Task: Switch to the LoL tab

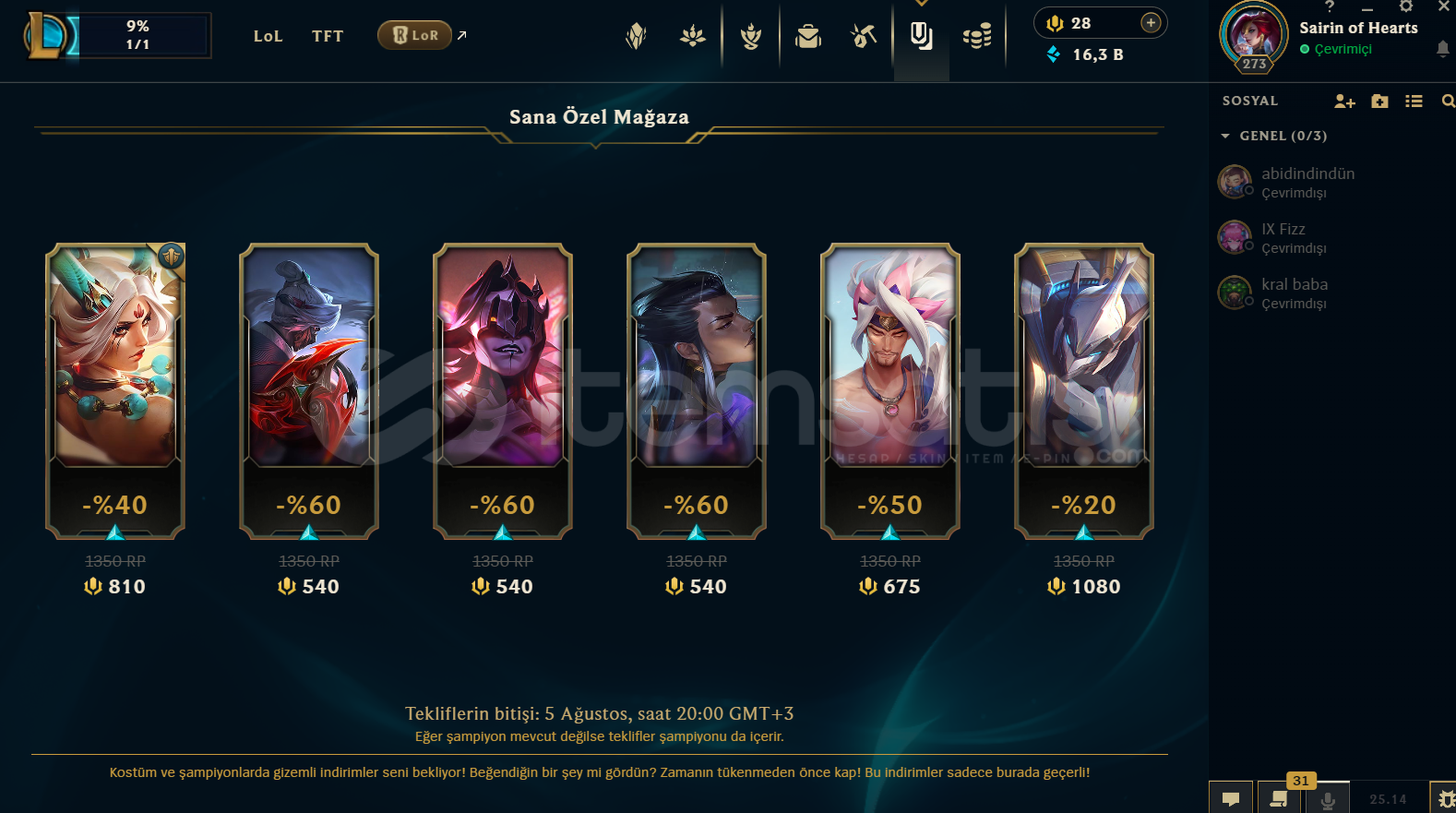Action: tap(269, 36)
